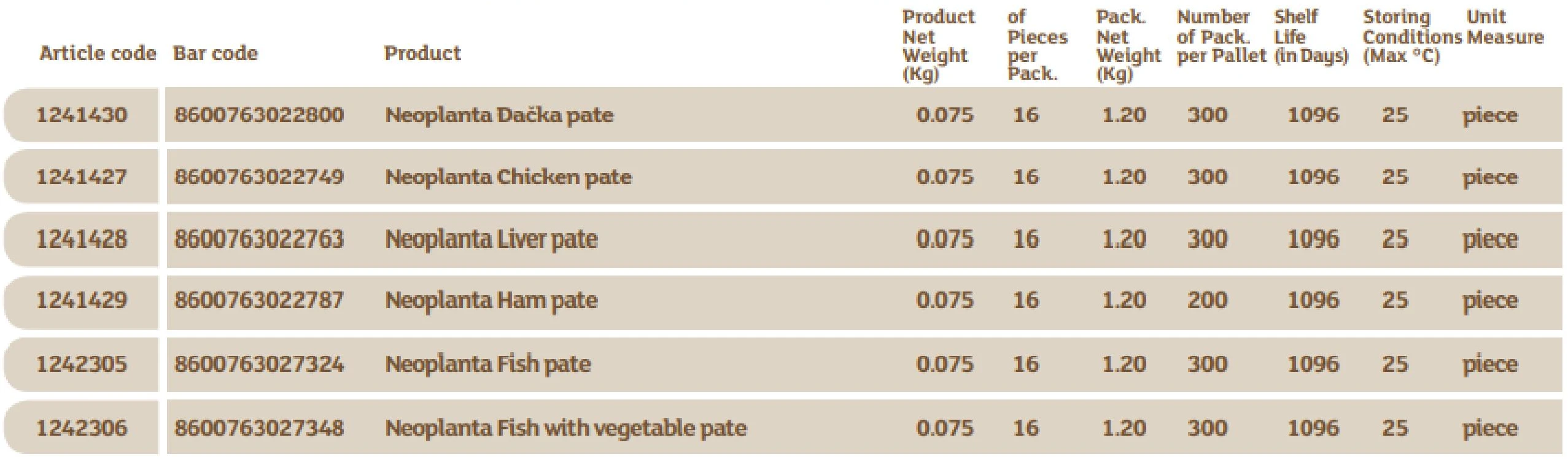Screen dimensions: 1568x459
Task: Click the Bar code column header
Action: coord(215,53)
